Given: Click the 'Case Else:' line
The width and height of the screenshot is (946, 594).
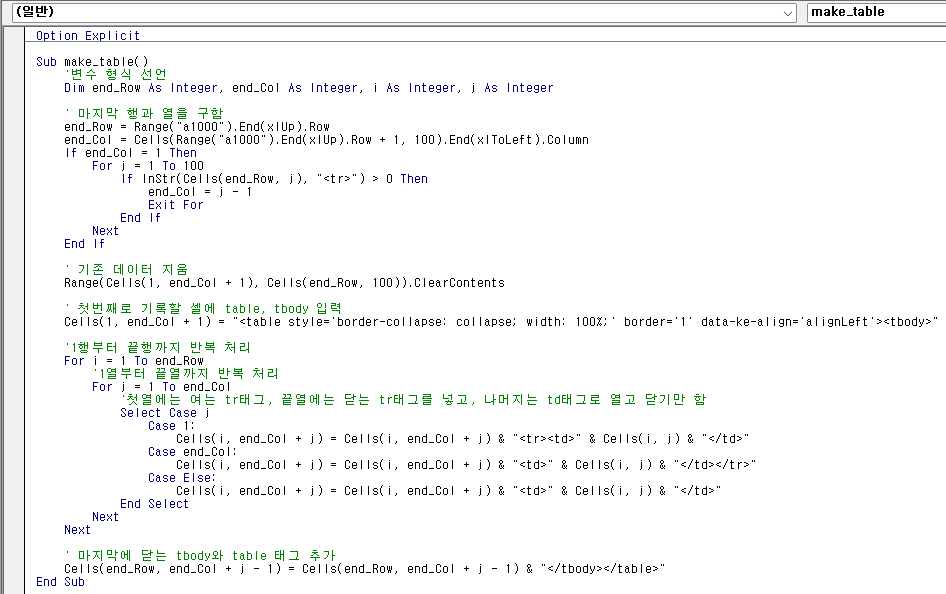Looking at the screenshot, I should click(182, 478).
